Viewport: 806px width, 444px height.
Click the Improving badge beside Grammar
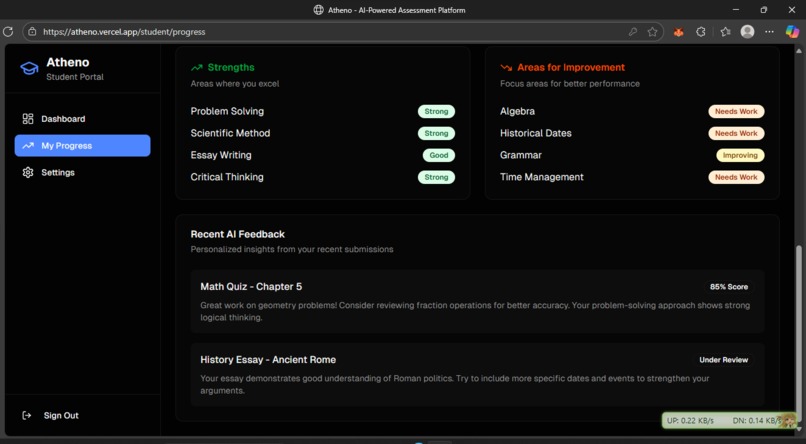click(740, 155)
